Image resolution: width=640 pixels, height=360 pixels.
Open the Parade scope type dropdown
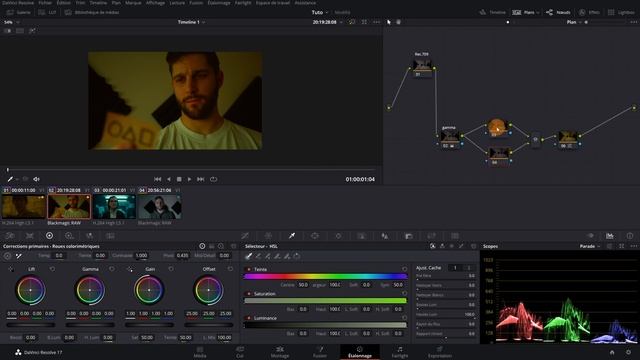[x=590, y=246]
